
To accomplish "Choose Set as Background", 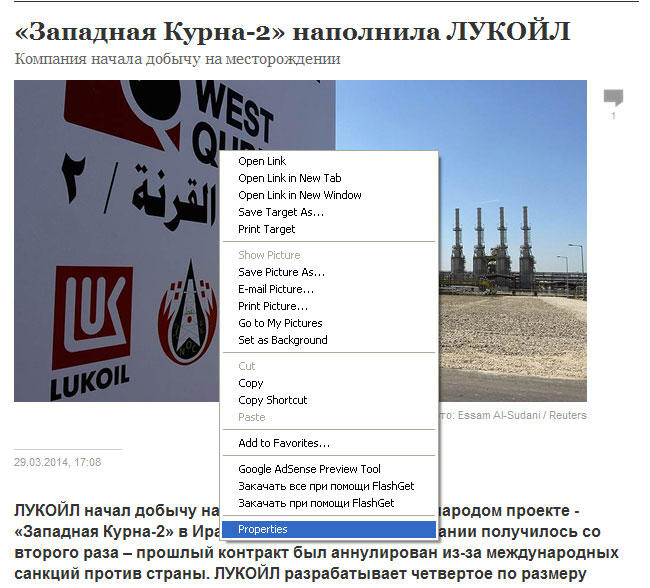I will coord(329,340).
